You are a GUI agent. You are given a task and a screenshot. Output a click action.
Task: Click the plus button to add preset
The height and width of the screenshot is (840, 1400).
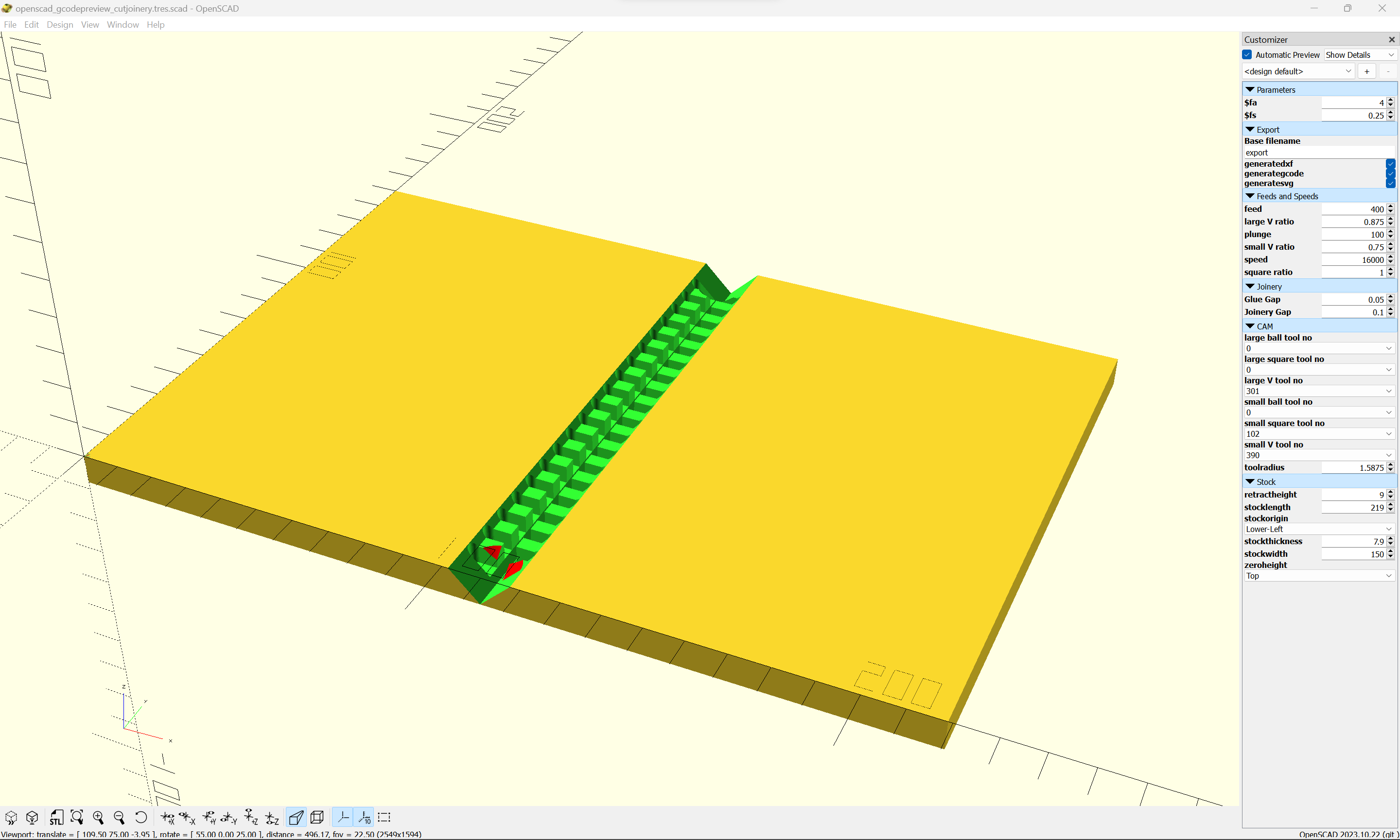1366,71
